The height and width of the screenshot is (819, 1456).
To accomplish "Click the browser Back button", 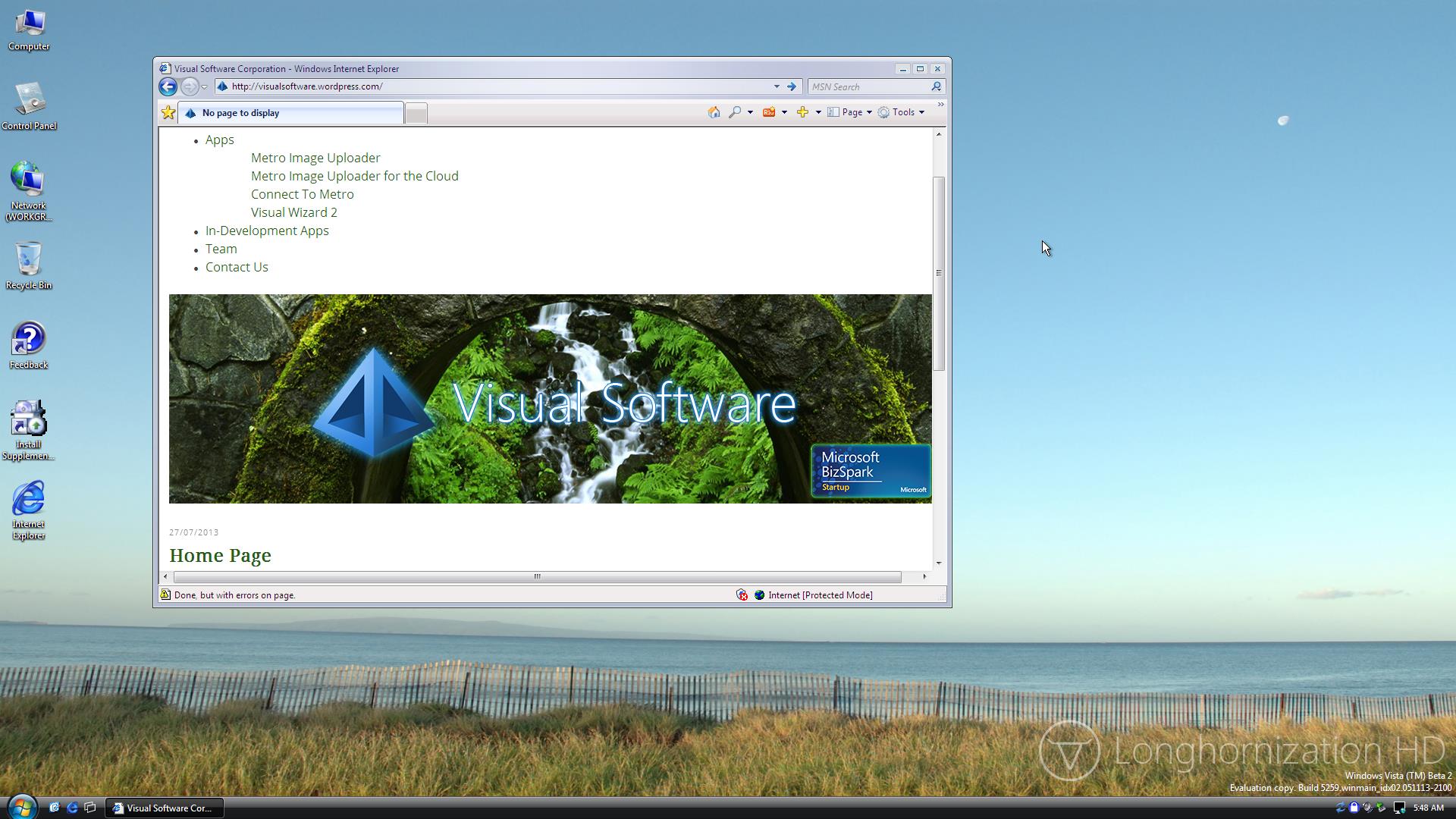I will [x=168, y=86].
